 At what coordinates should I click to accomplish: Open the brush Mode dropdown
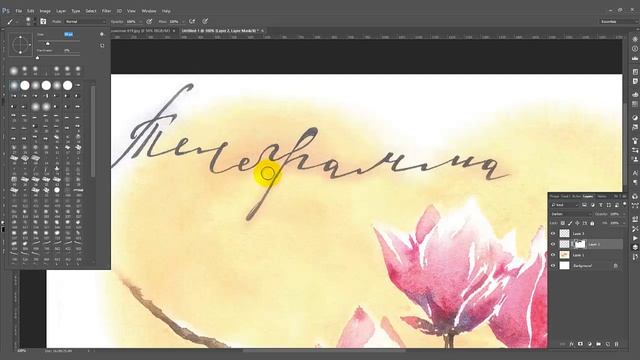85,22
